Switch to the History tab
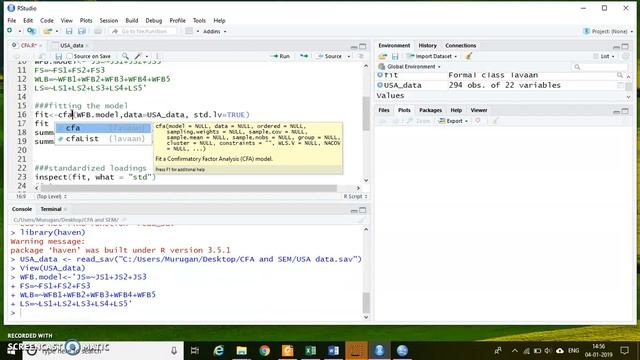This screenshot has width=640, height=360. point(427,45)
